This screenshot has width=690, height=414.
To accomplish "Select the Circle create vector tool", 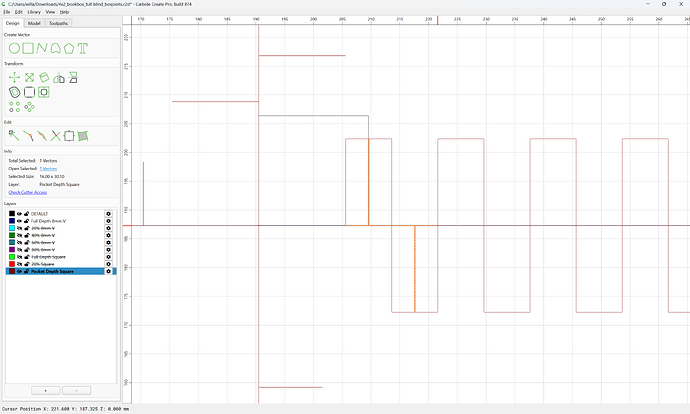I will click(x=14, y=48).
